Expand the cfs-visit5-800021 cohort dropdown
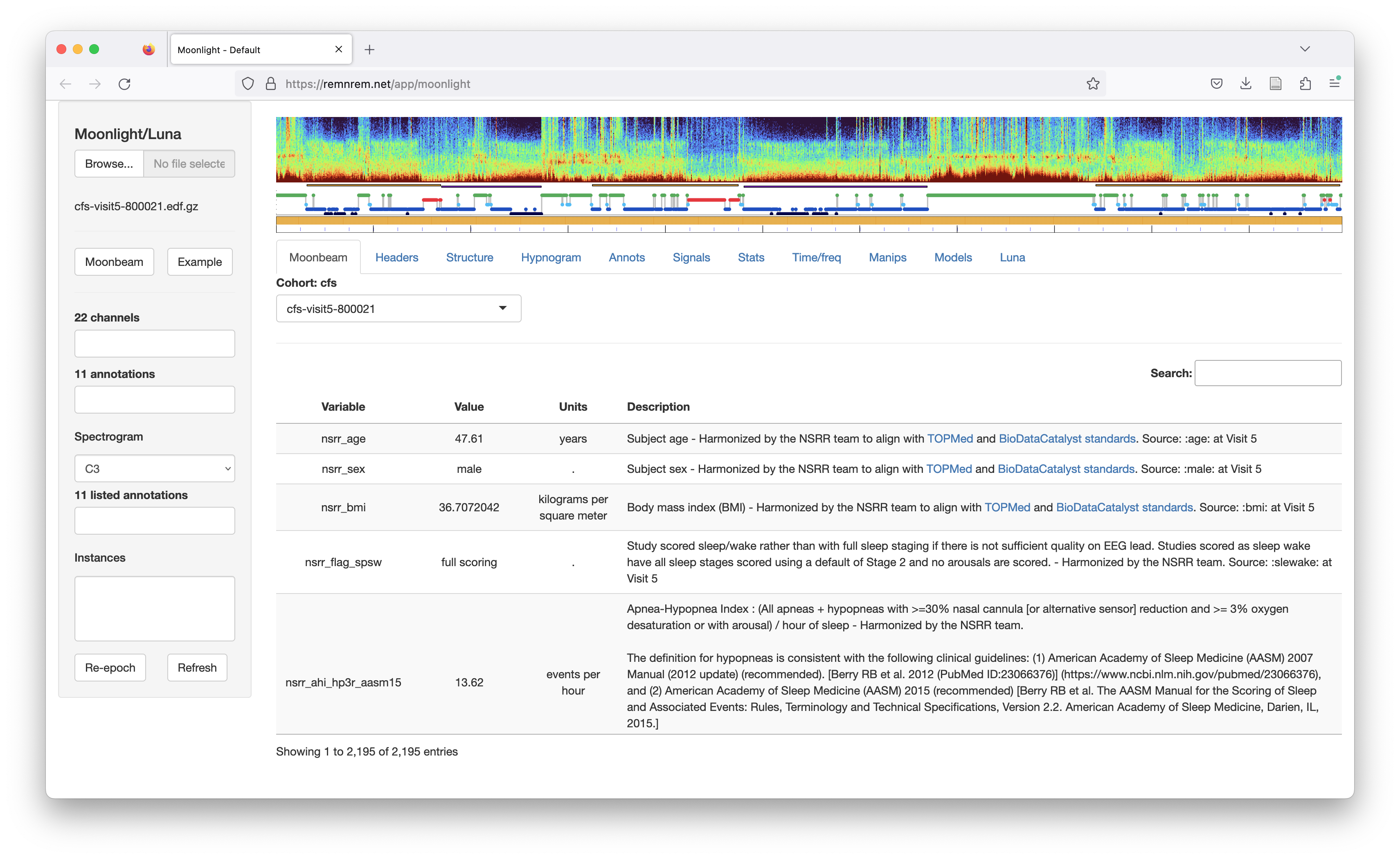The width and height of the screenshot is (1400, 859). (x=398, y=308)
